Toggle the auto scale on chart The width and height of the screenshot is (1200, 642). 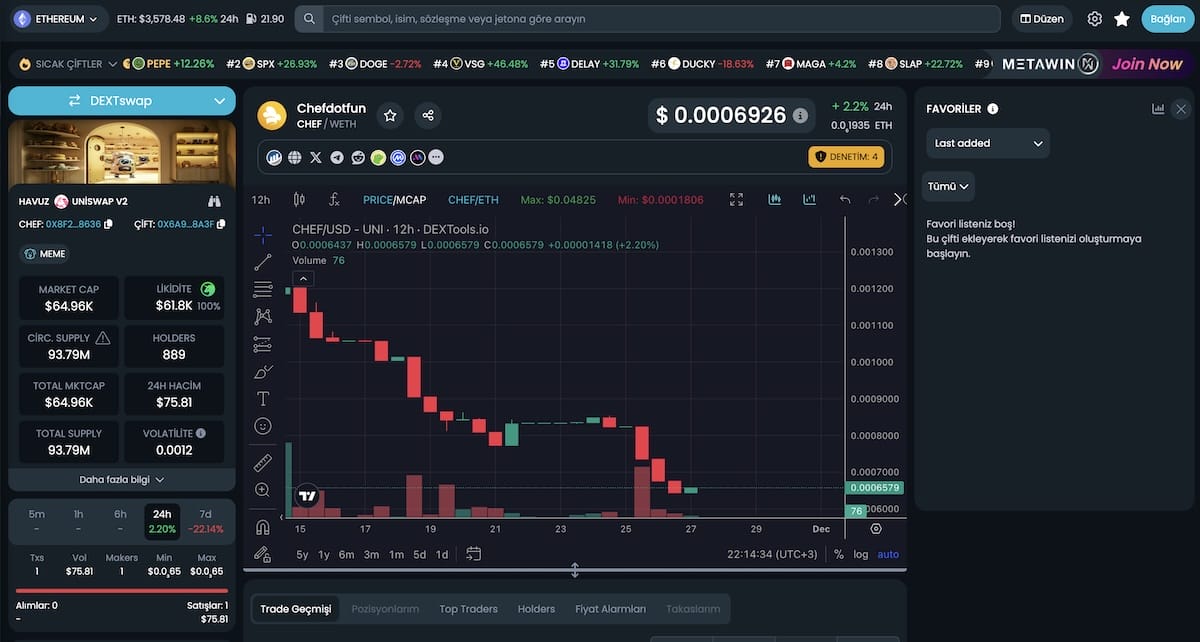[888, 554]
